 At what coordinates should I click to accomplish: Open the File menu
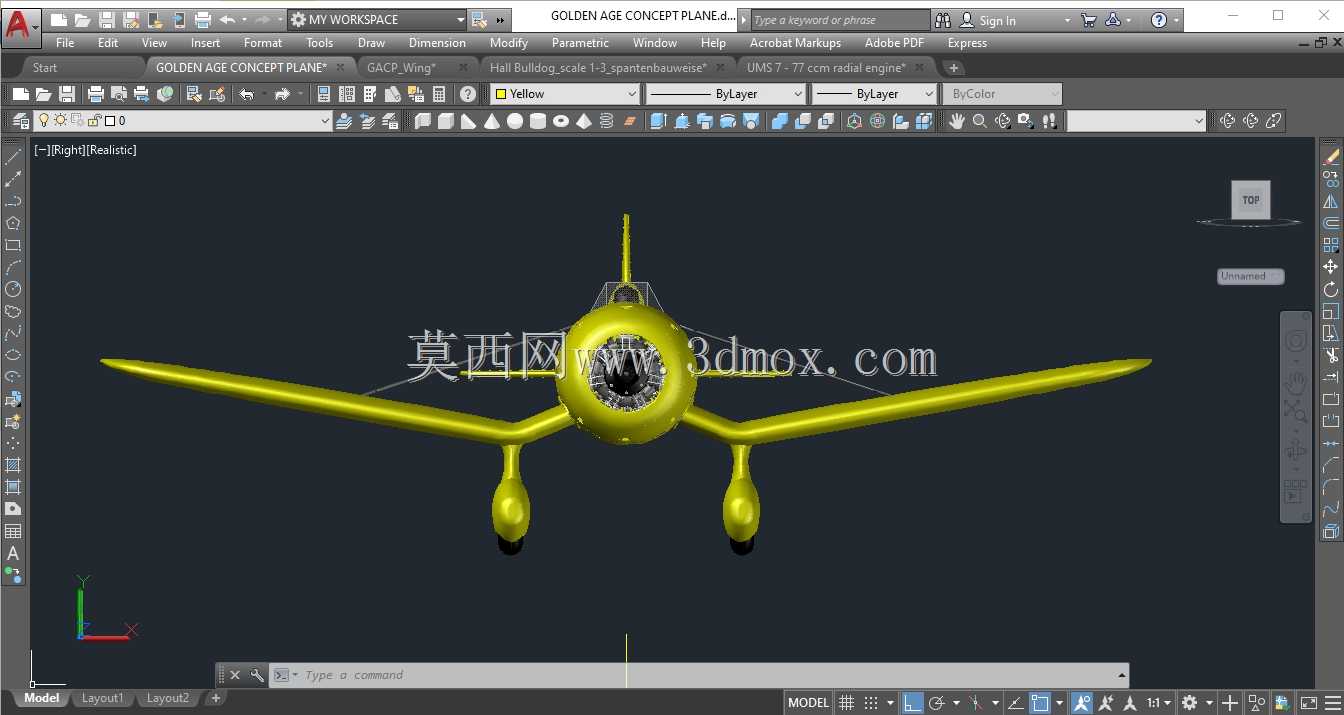(x=65, y=43)
